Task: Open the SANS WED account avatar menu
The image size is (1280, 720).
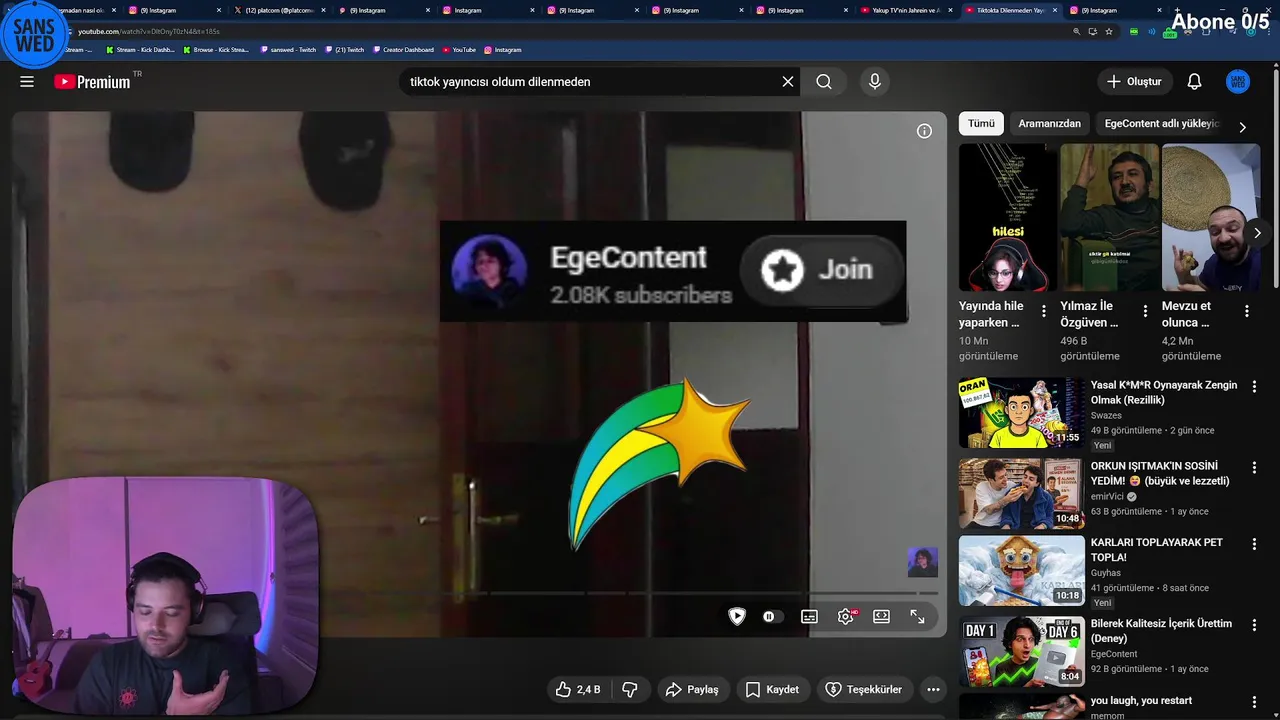Action: [1237, 82]
